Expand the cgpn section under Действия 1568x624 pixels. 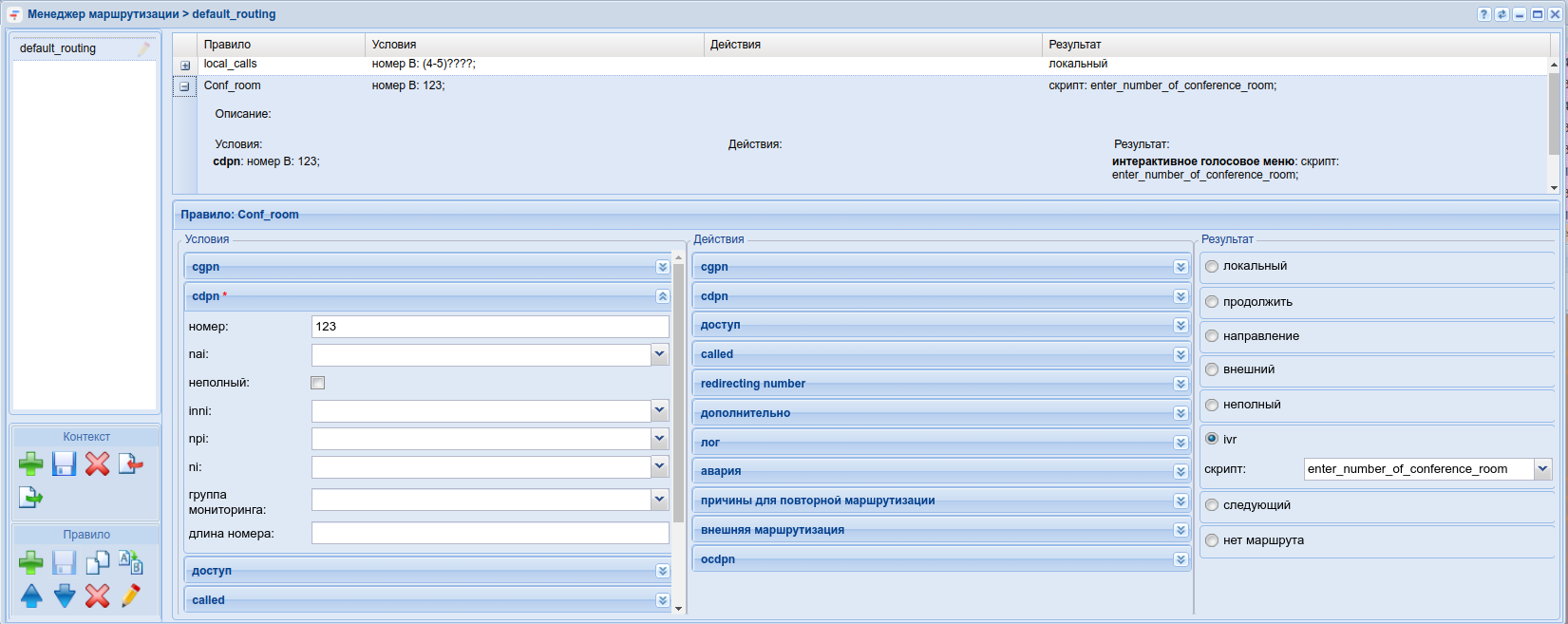(1181, 267)
